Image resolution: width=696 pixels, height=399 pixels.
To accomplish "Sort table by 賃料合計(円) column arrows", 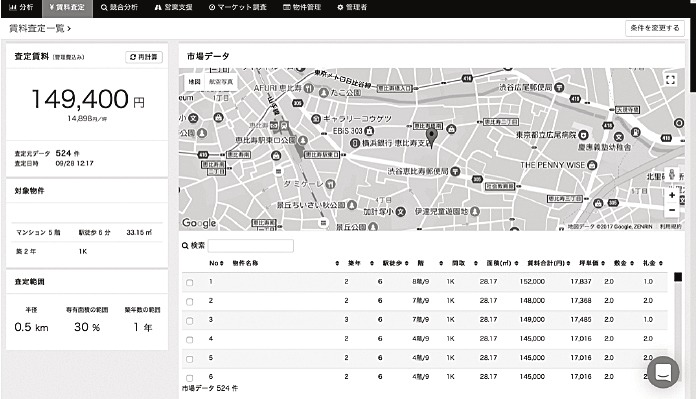I will (x=568, y=263).
